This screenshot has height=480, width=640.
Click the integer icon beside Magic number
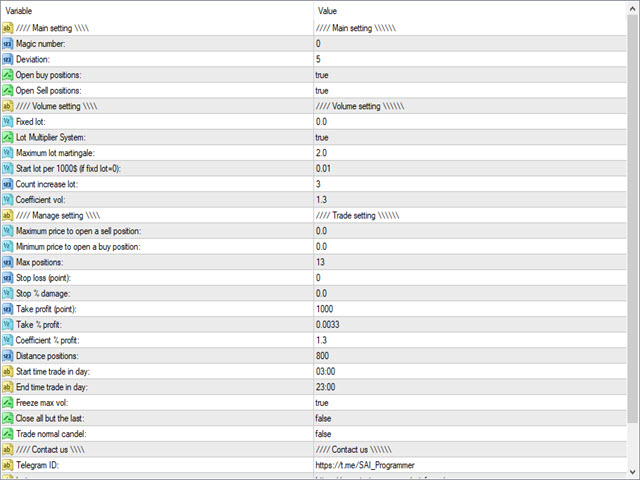click(x=7, y=44)
